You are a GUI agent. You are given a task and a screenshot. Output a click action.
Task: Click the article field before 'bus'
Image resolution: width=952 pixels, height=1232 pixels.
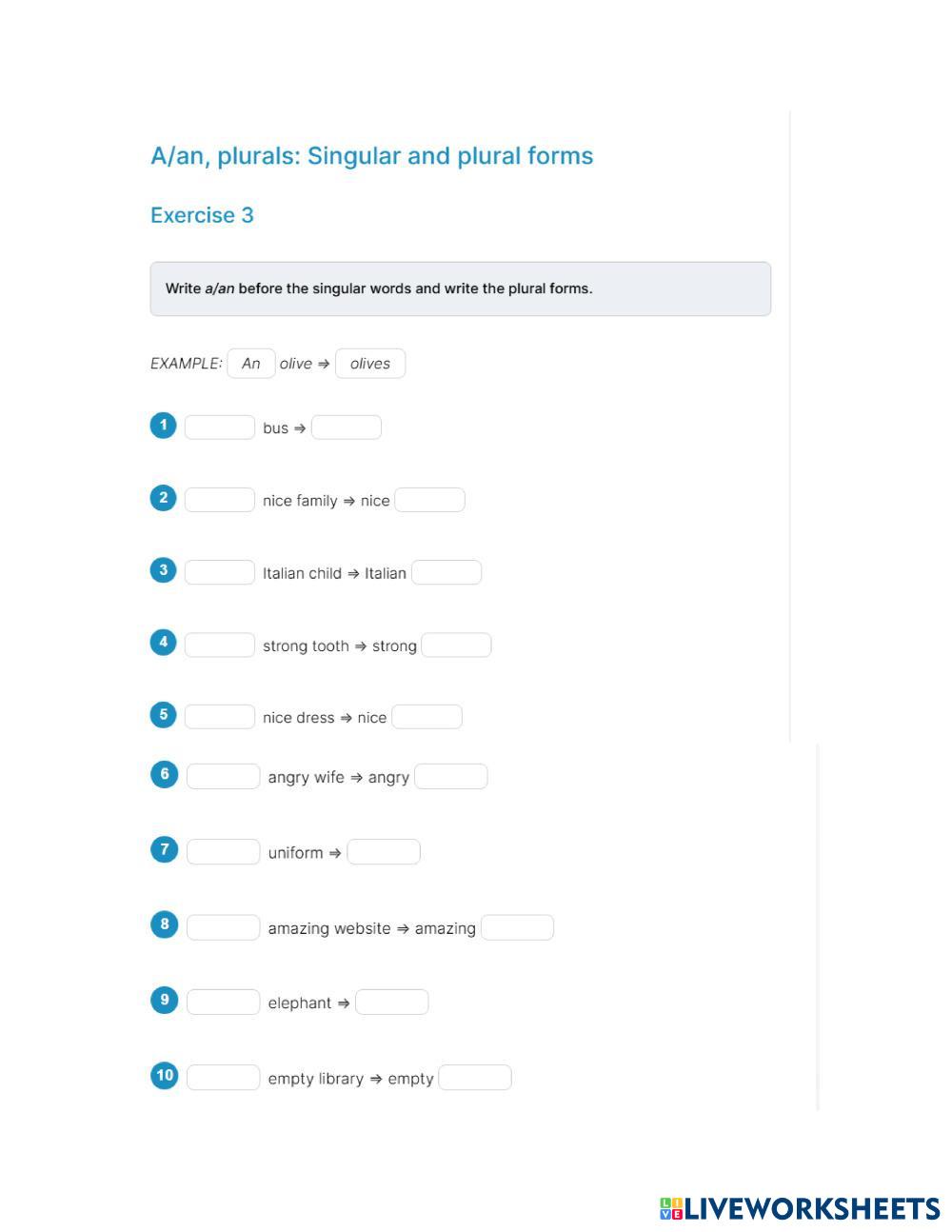coord(220,427)
